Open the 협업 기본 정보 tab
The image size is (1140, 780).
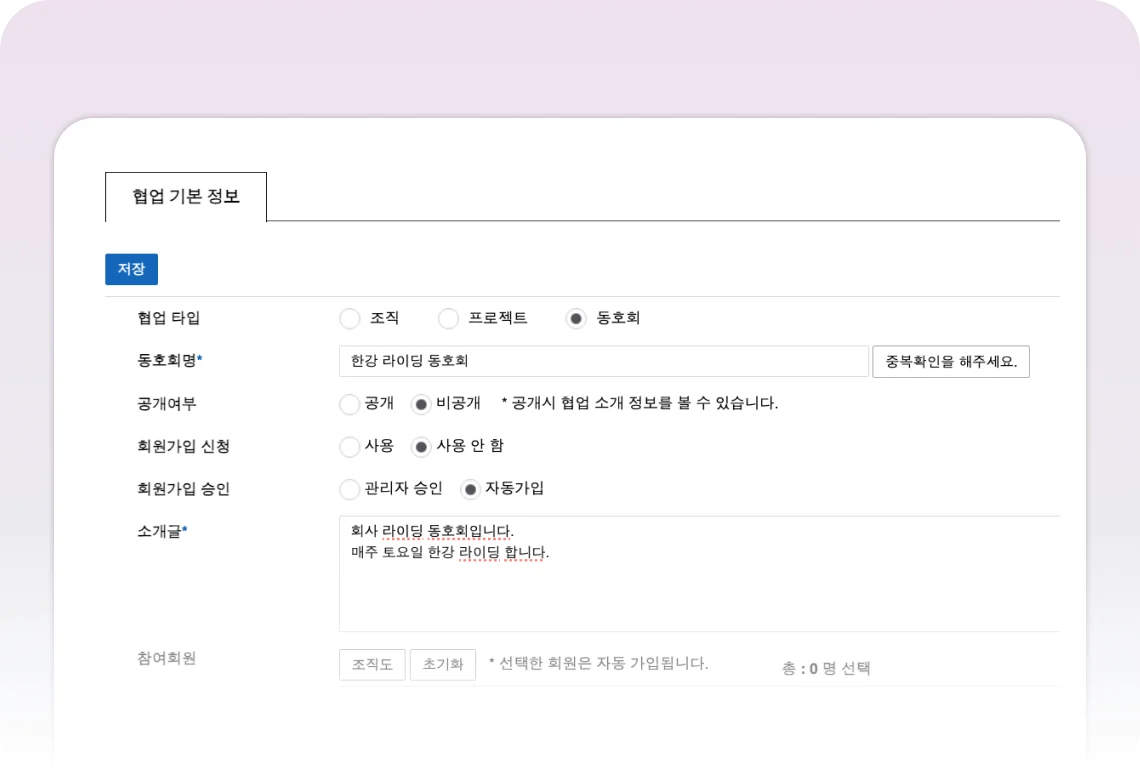(186, 197)
